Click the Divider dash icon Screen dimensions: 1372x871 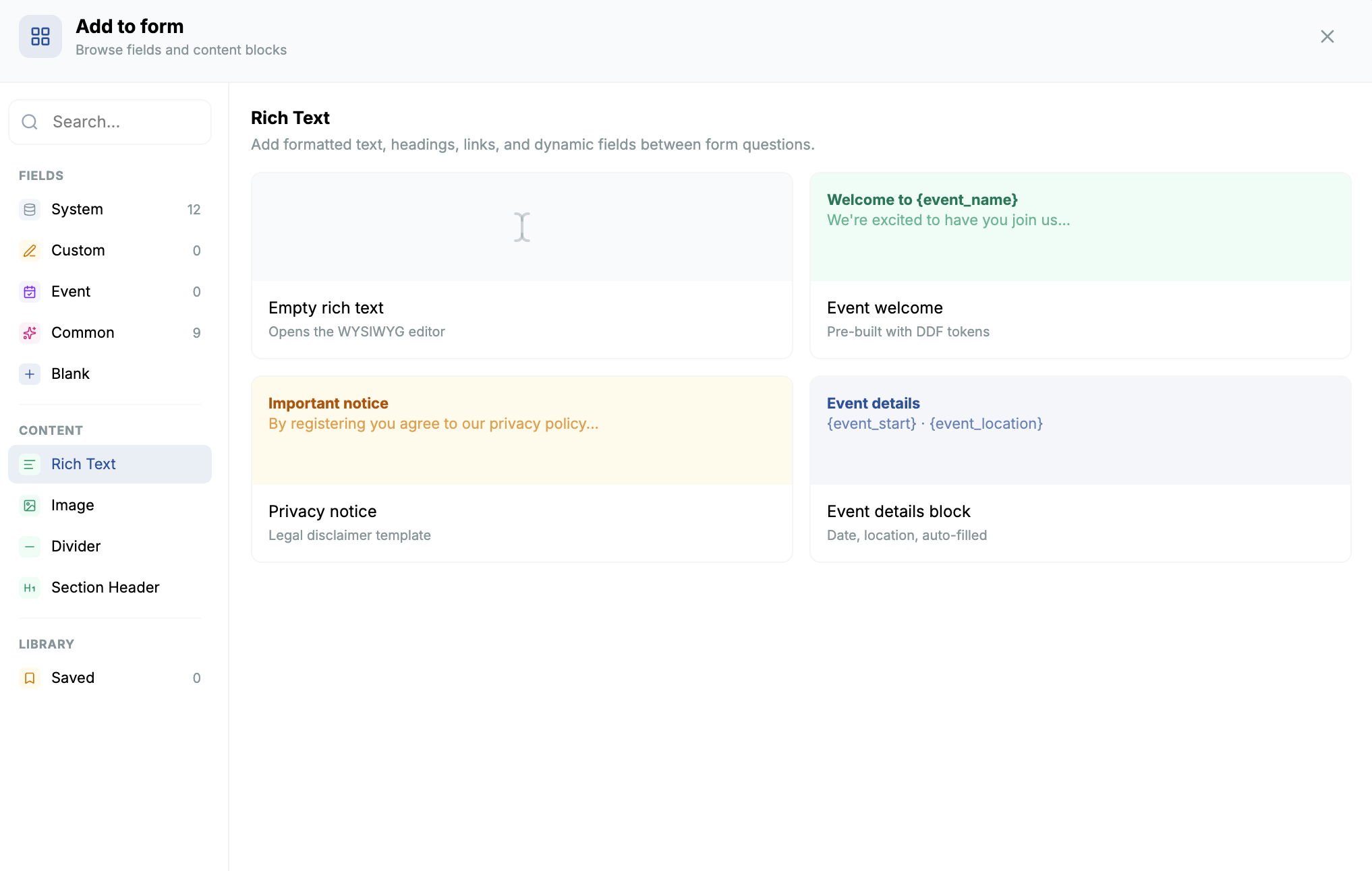30,547
